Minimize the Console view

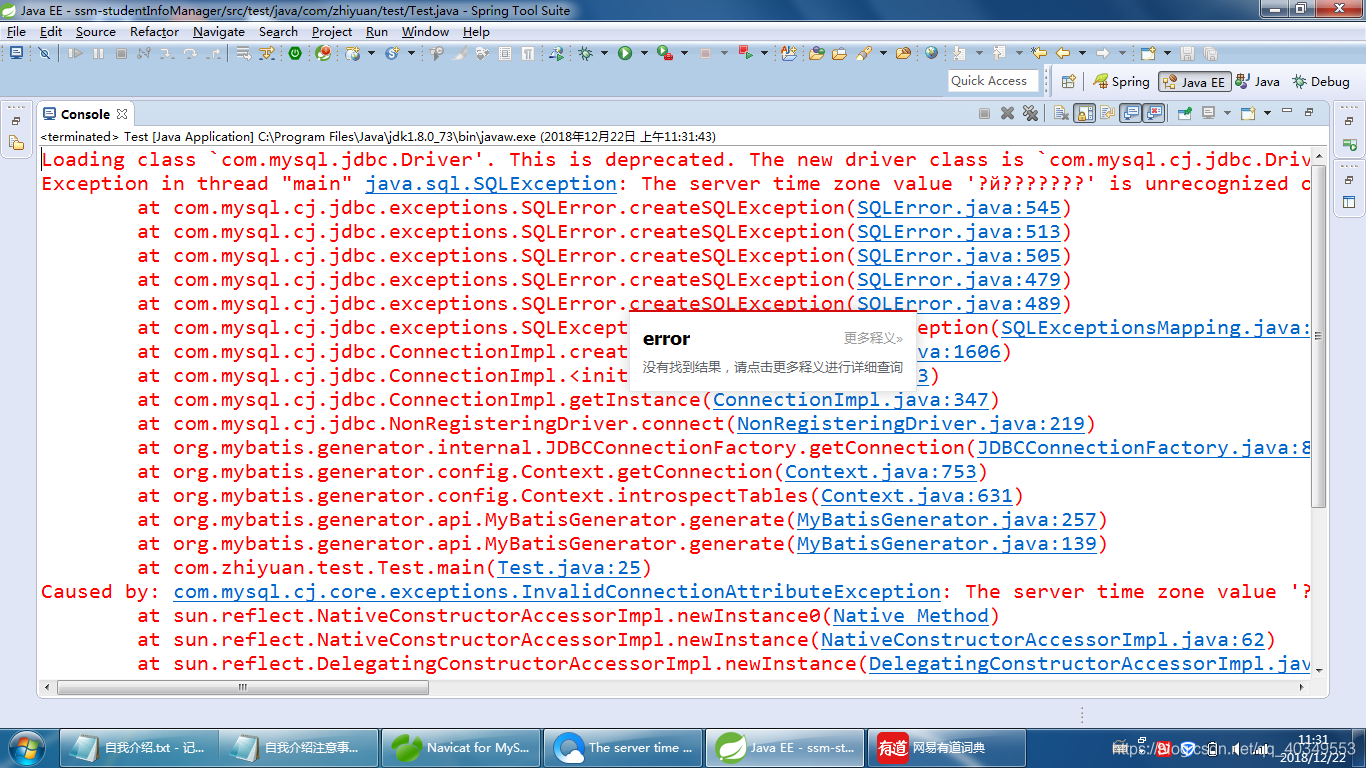1287,111
